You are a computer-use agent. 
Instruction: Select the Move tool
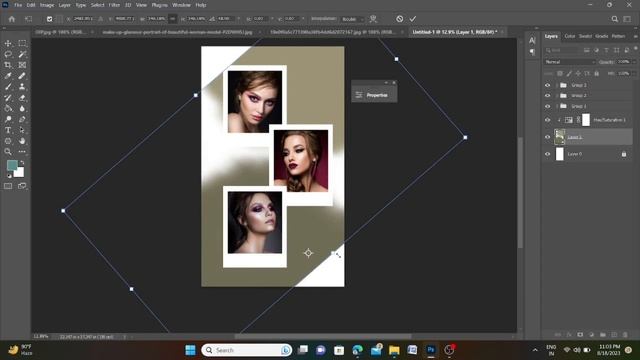(x=8, y=43)
